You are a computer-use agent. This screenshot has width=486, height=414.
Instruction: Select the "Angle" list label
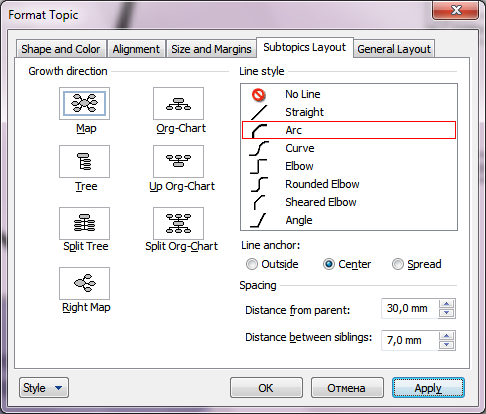pyautogui.click(x=299, y=220)
